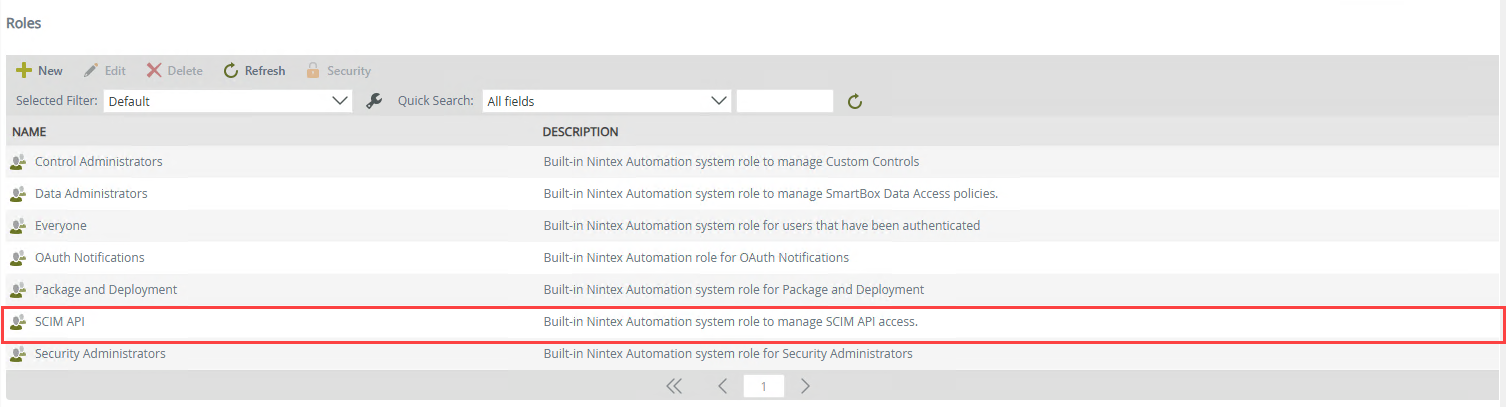Go to the first page
The height and width of the screenshot is (407, 1506).
(x=674, y=386)
